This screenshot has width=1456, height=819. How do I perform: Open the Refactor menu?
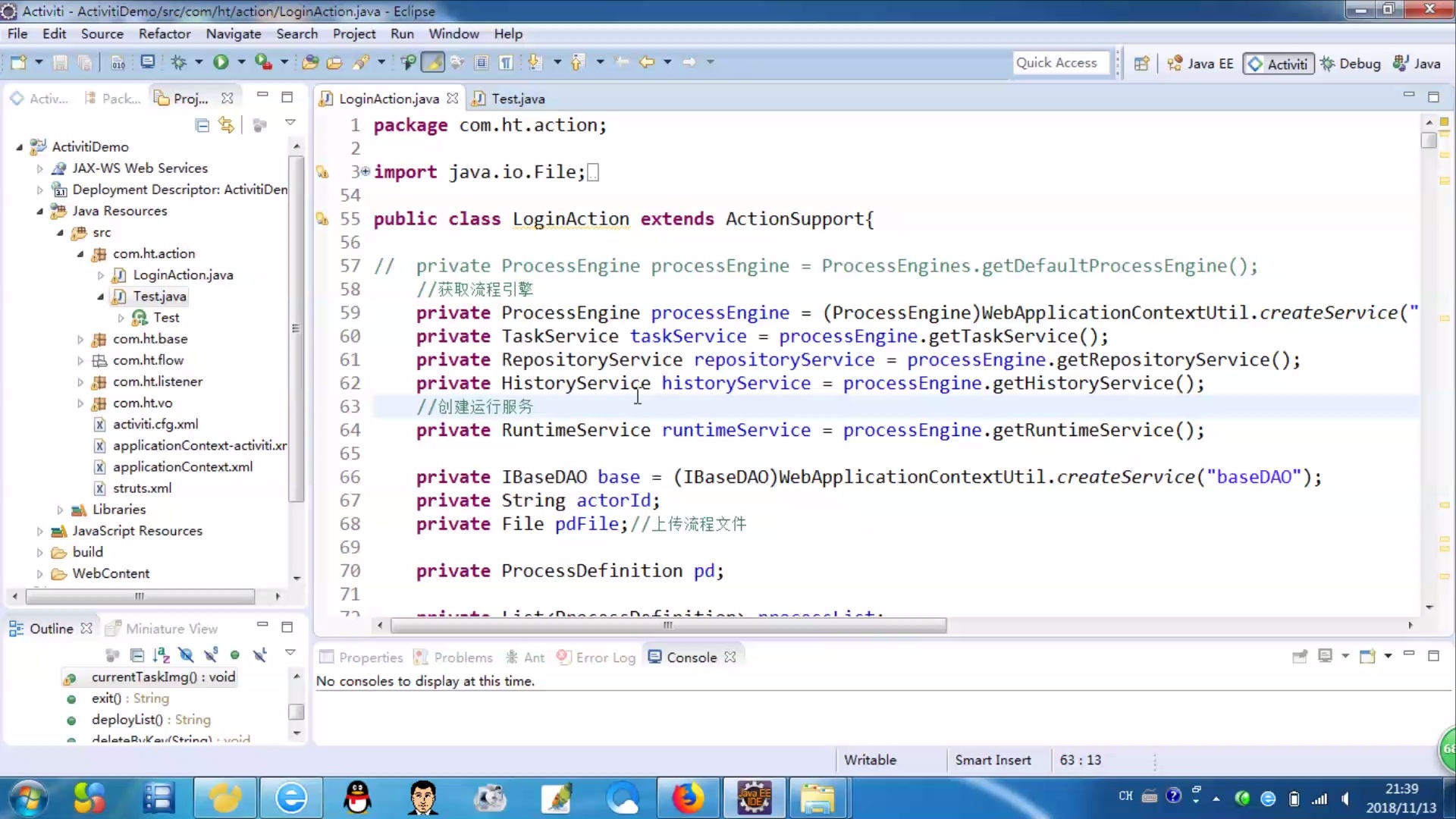click(x=165, y=33)
